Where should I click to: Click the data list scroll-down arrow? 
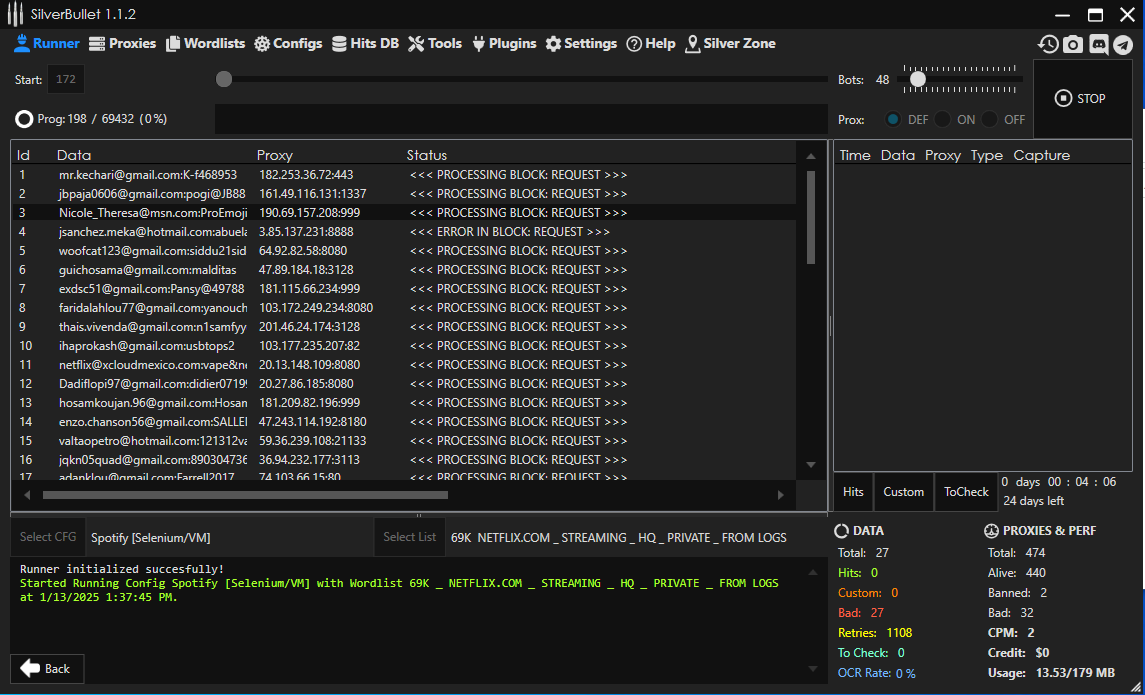tap(811, 464)
